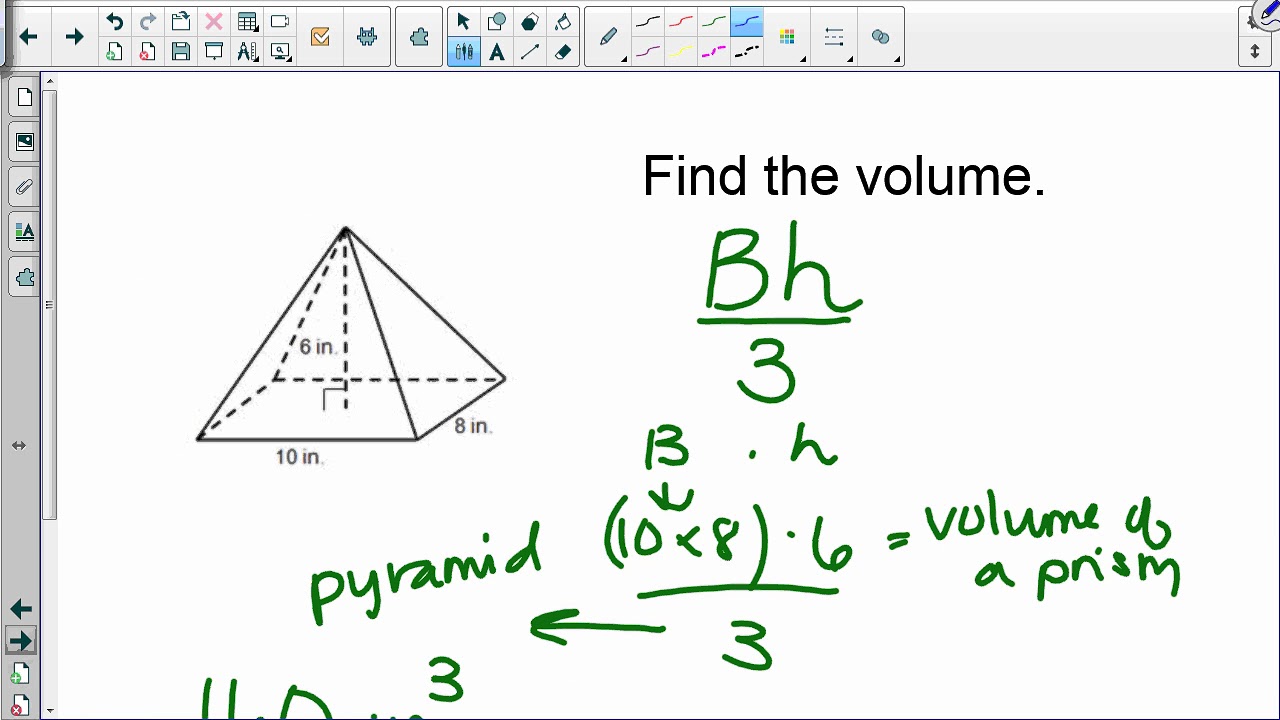Viewport: 1280px width, 720px height.
Task: Move the toolbar with up-down arrow button
Action: pyautogui.click(x=1255, y=51)
